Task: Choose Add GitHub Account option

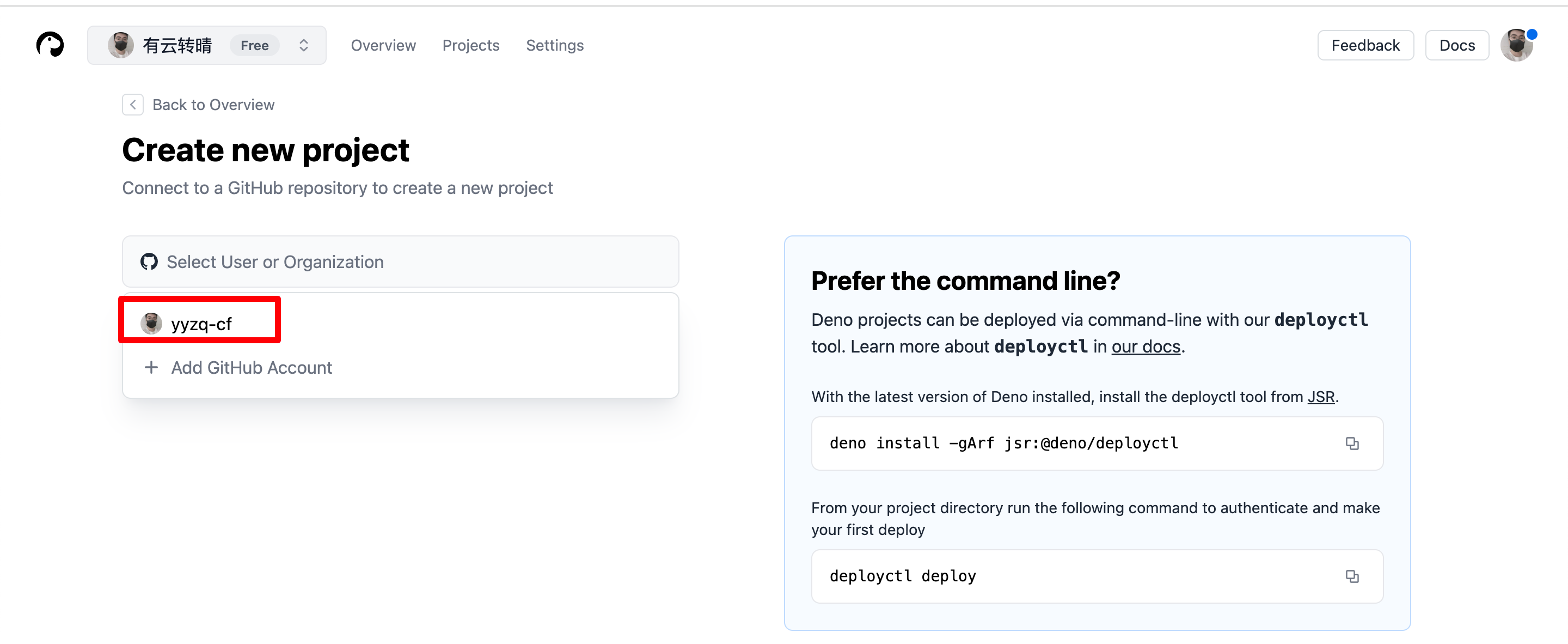Action: pyautogui.click(x=251, y=367)
